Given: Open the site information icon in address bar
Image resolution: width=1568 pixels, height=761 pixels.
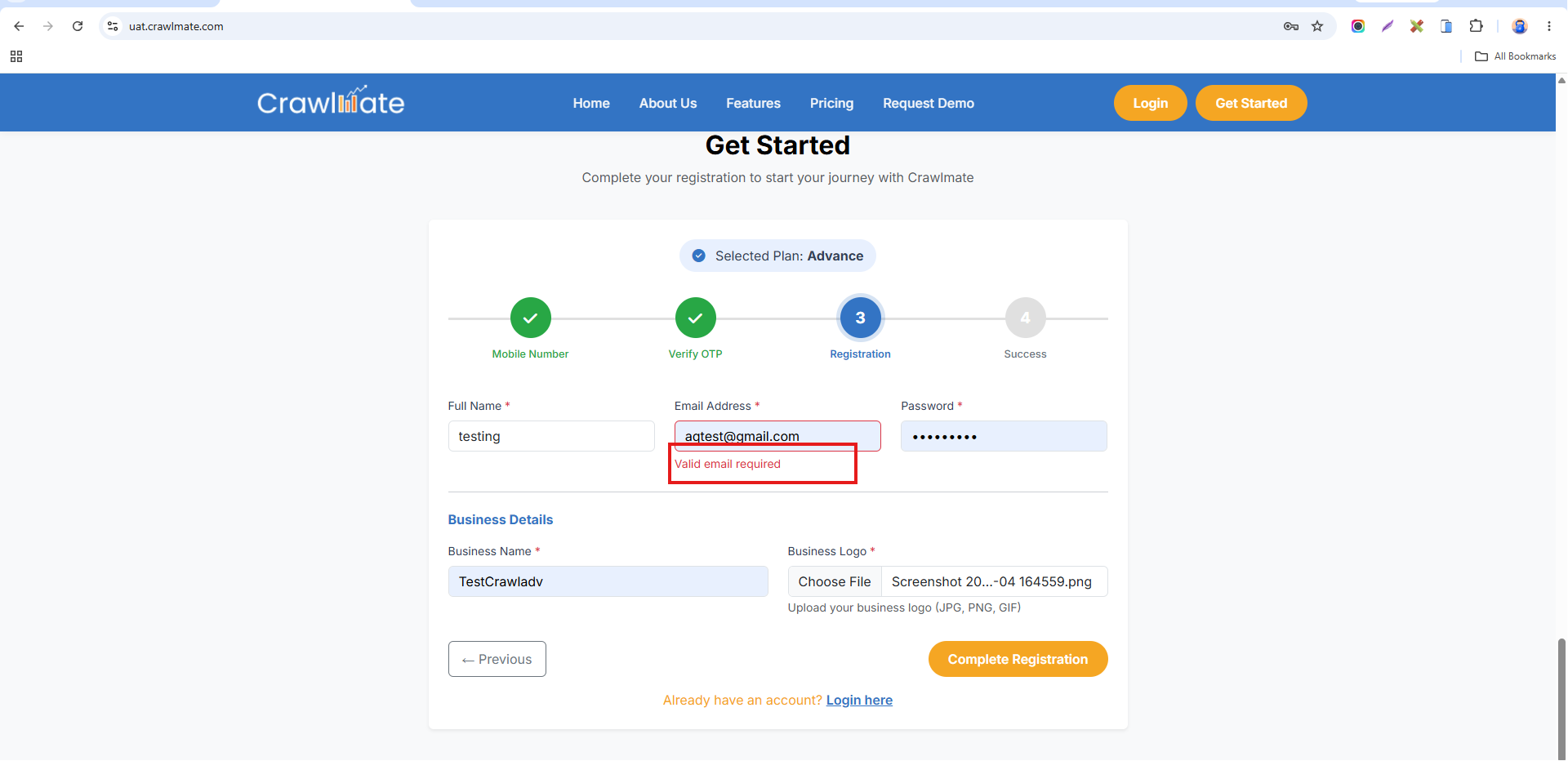Looking at the screenshot, I should click(x=113, y=26).
